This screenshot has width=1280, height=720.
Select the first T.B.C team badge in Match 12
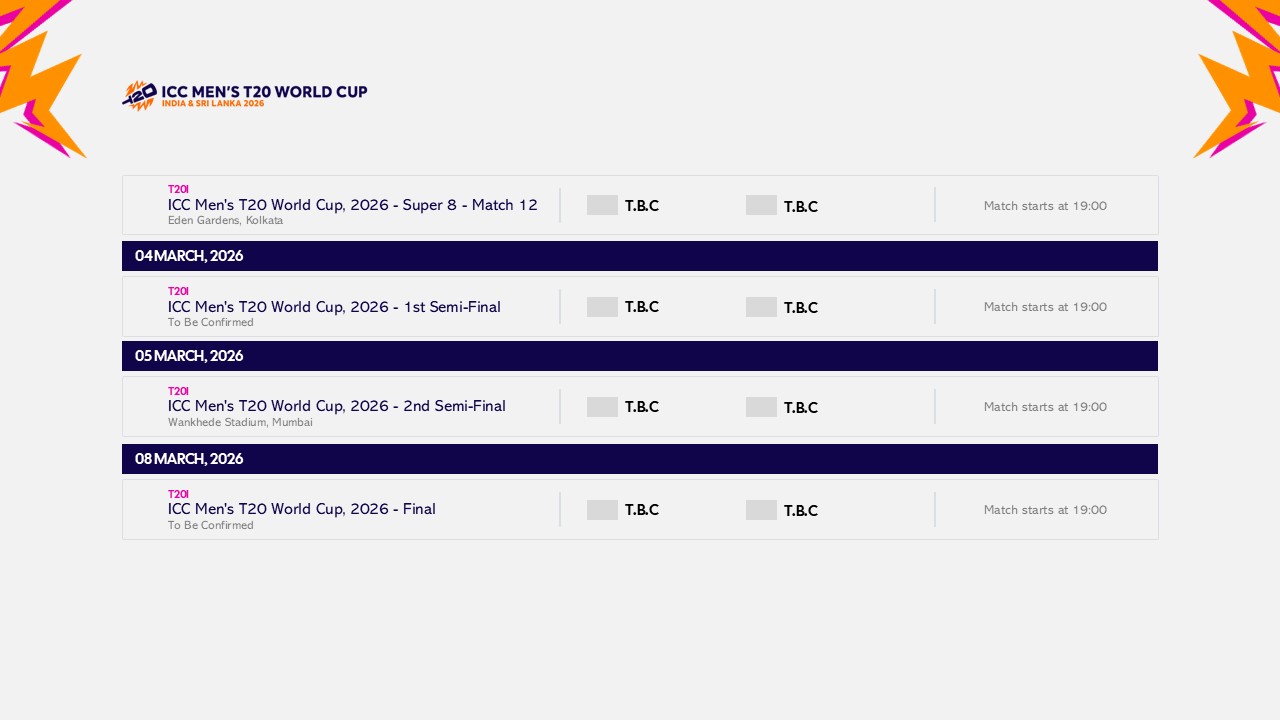601,204
